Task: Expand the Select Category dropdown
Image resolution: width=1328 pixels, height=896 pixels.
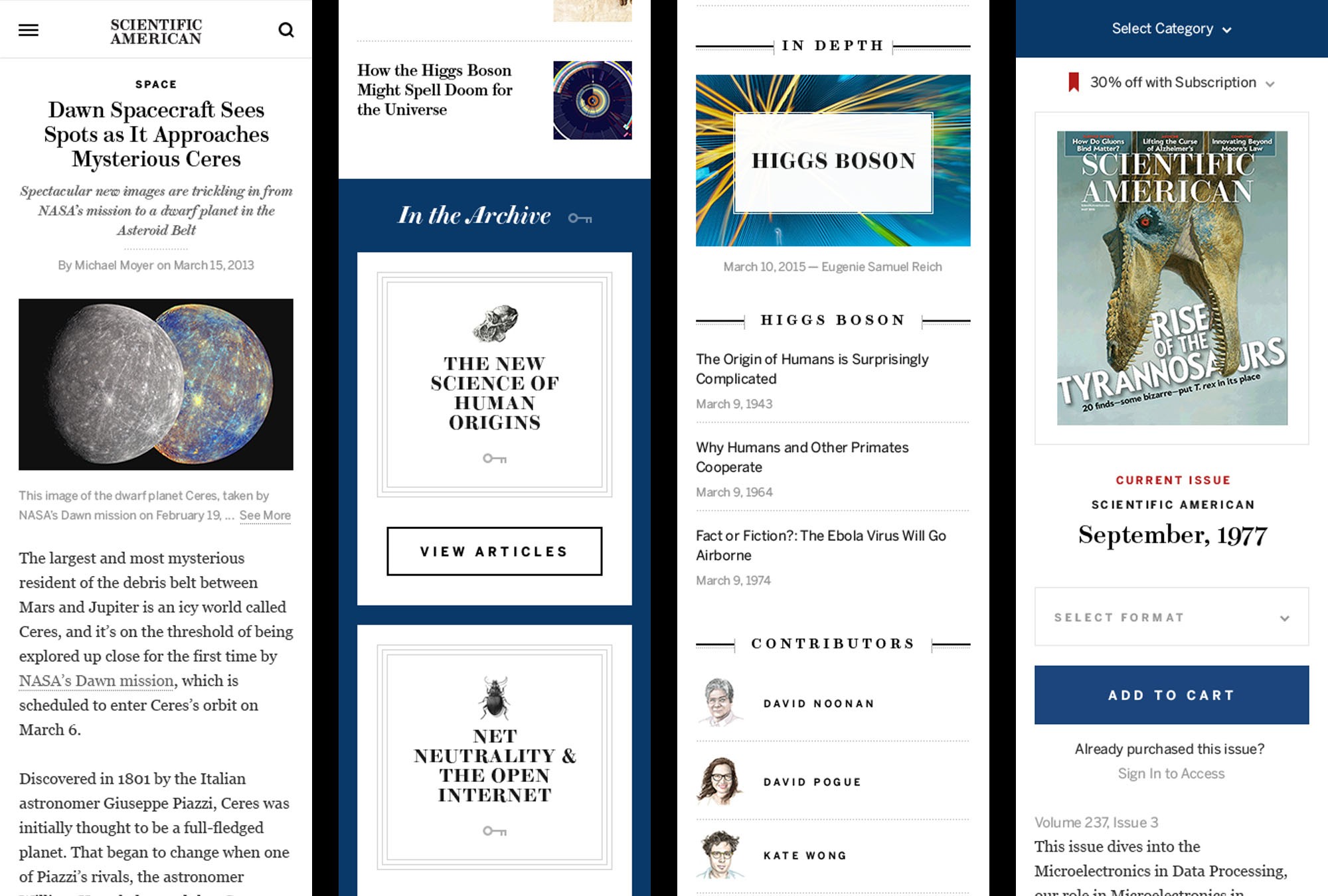Action: point(1172,29)
